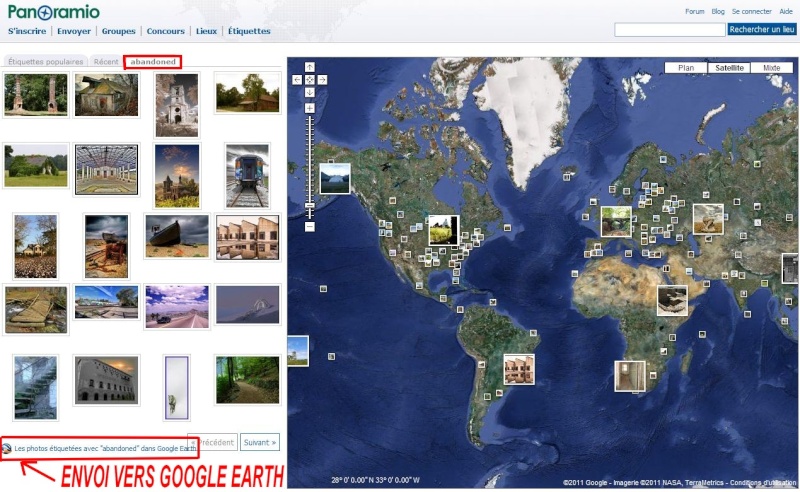Click Rechercher un lieu button

[x=762, y=30]
